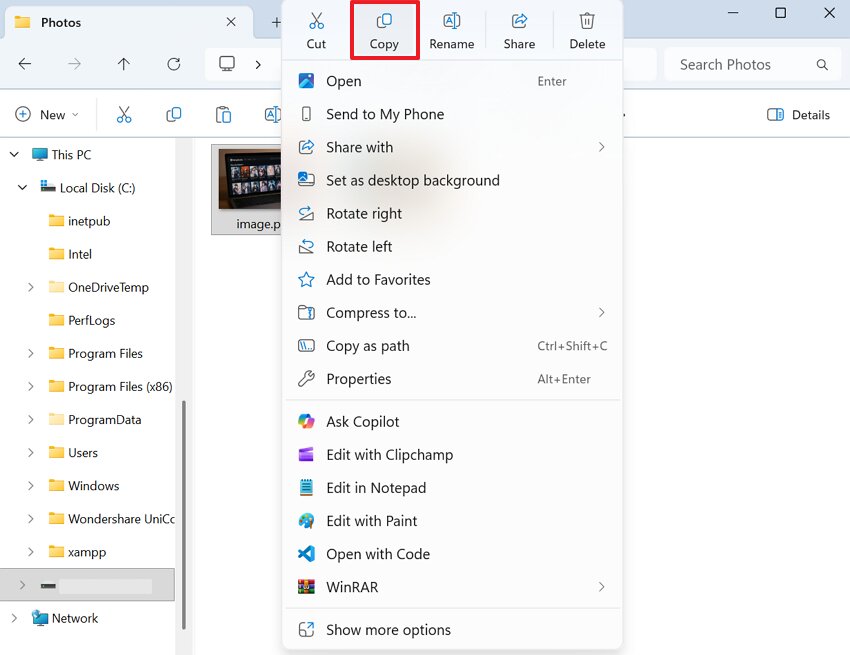850x655 pixels.
Task: Expand the Share with submenu arrow
Action: [601, 147]
